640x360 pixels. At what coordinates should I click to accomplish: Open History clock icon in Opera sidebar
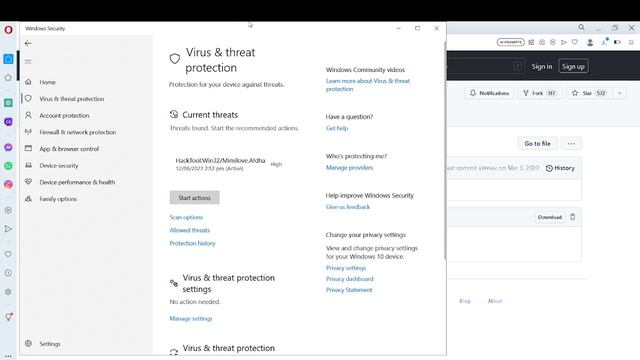[8, 273]
